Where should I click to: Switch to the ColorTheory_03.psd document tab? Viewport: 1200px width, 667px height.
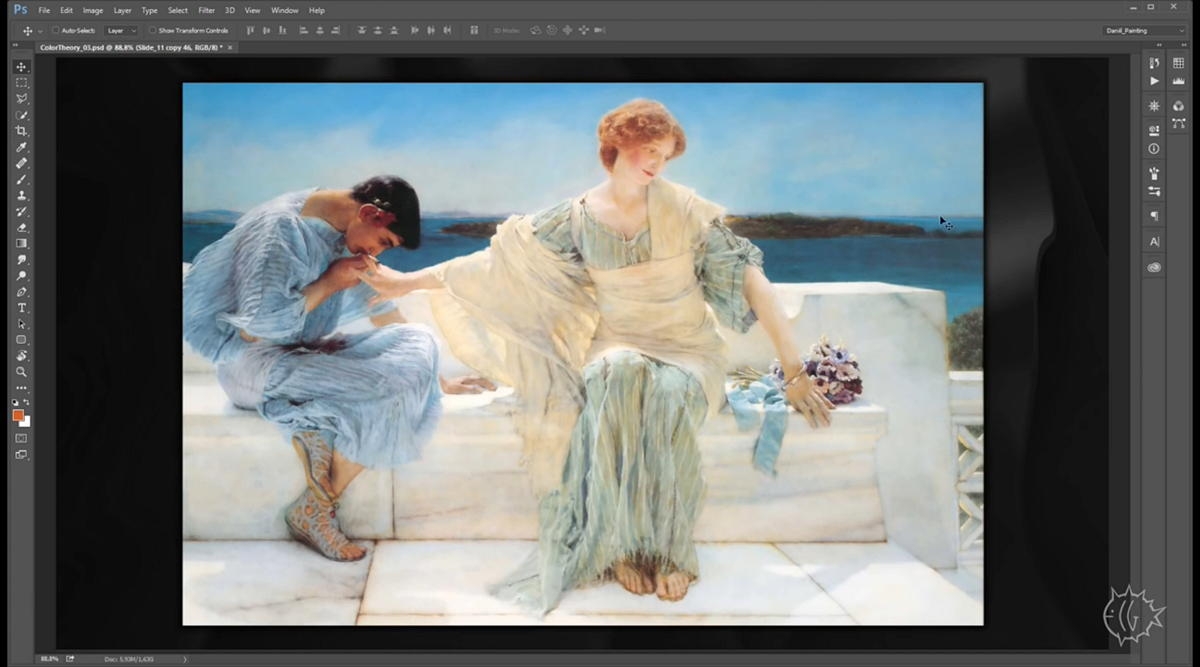point(131,47)
